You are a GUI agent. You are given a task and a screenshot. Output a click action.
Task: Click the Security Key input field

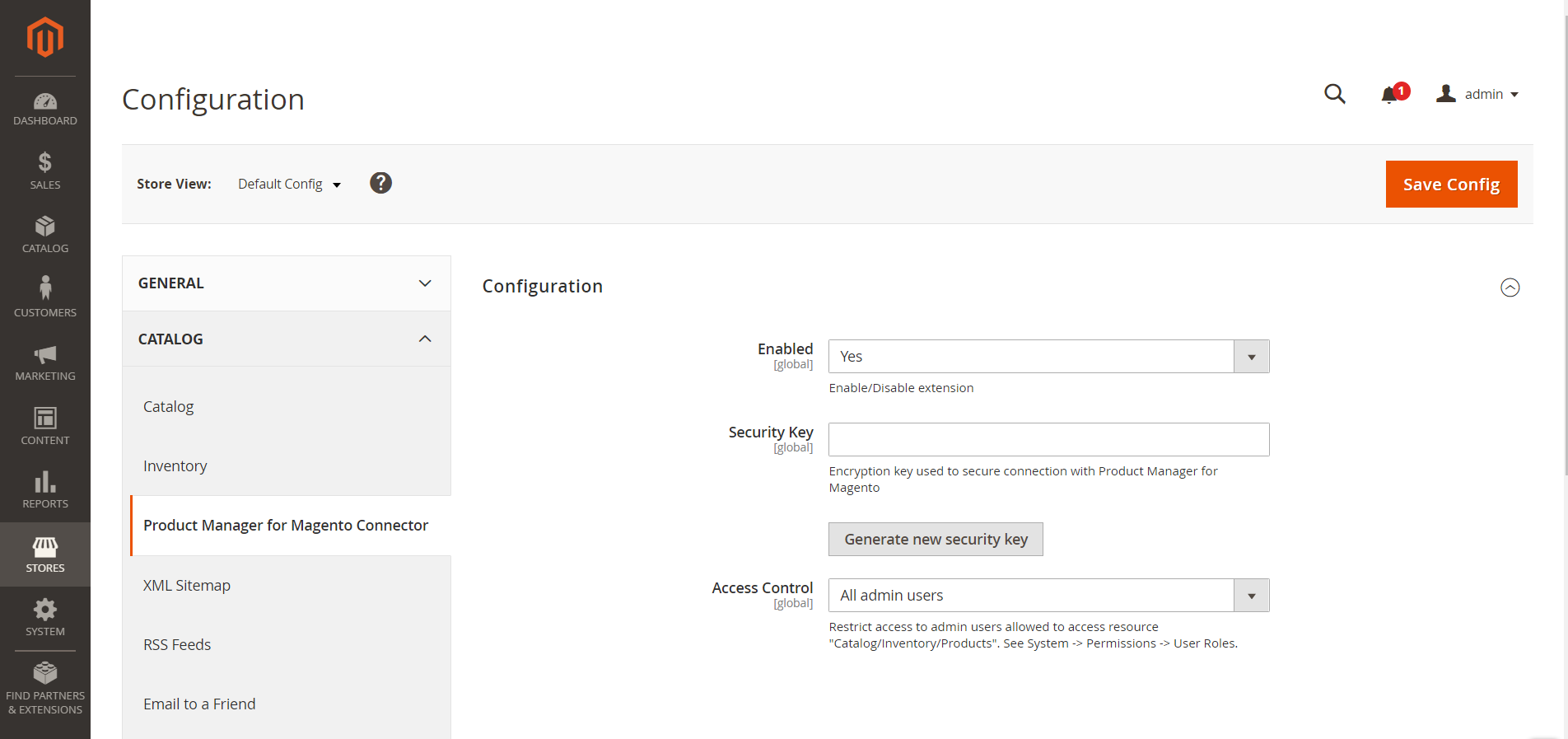click(1048, 440)
